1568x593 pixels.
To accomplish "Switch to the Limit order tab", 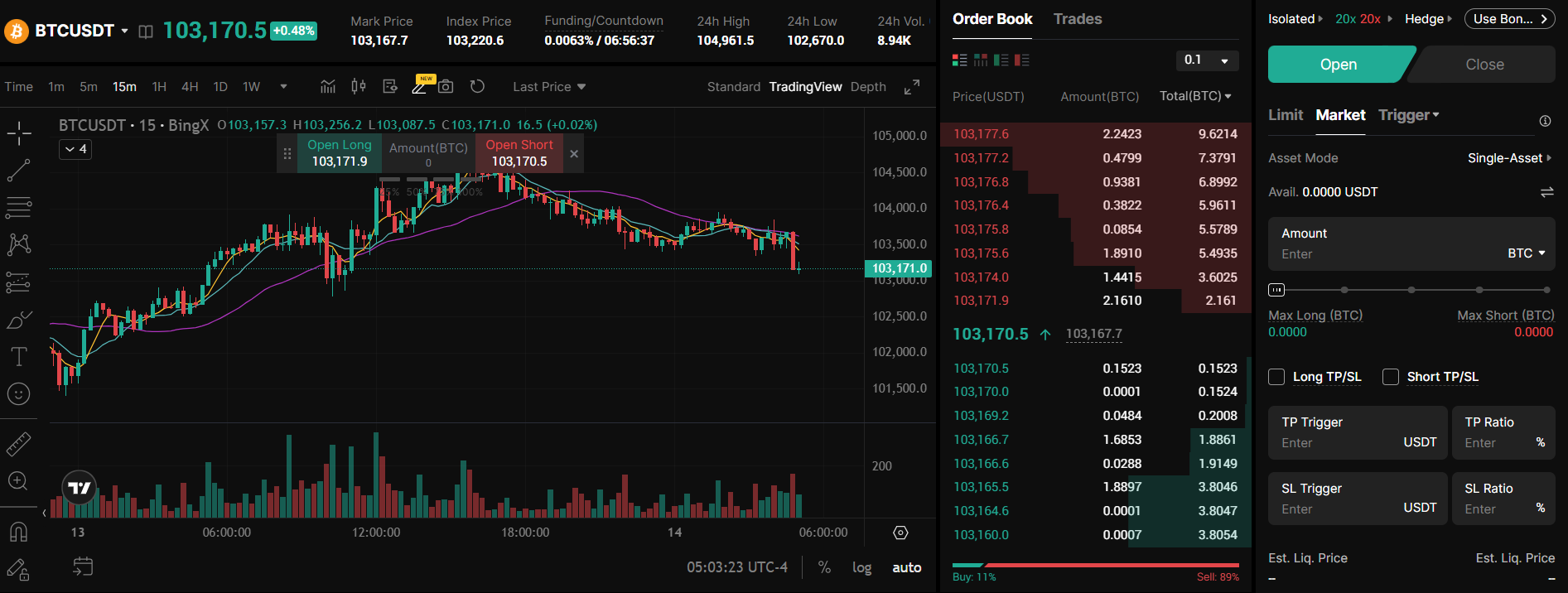I will (x=1286, y=115).
